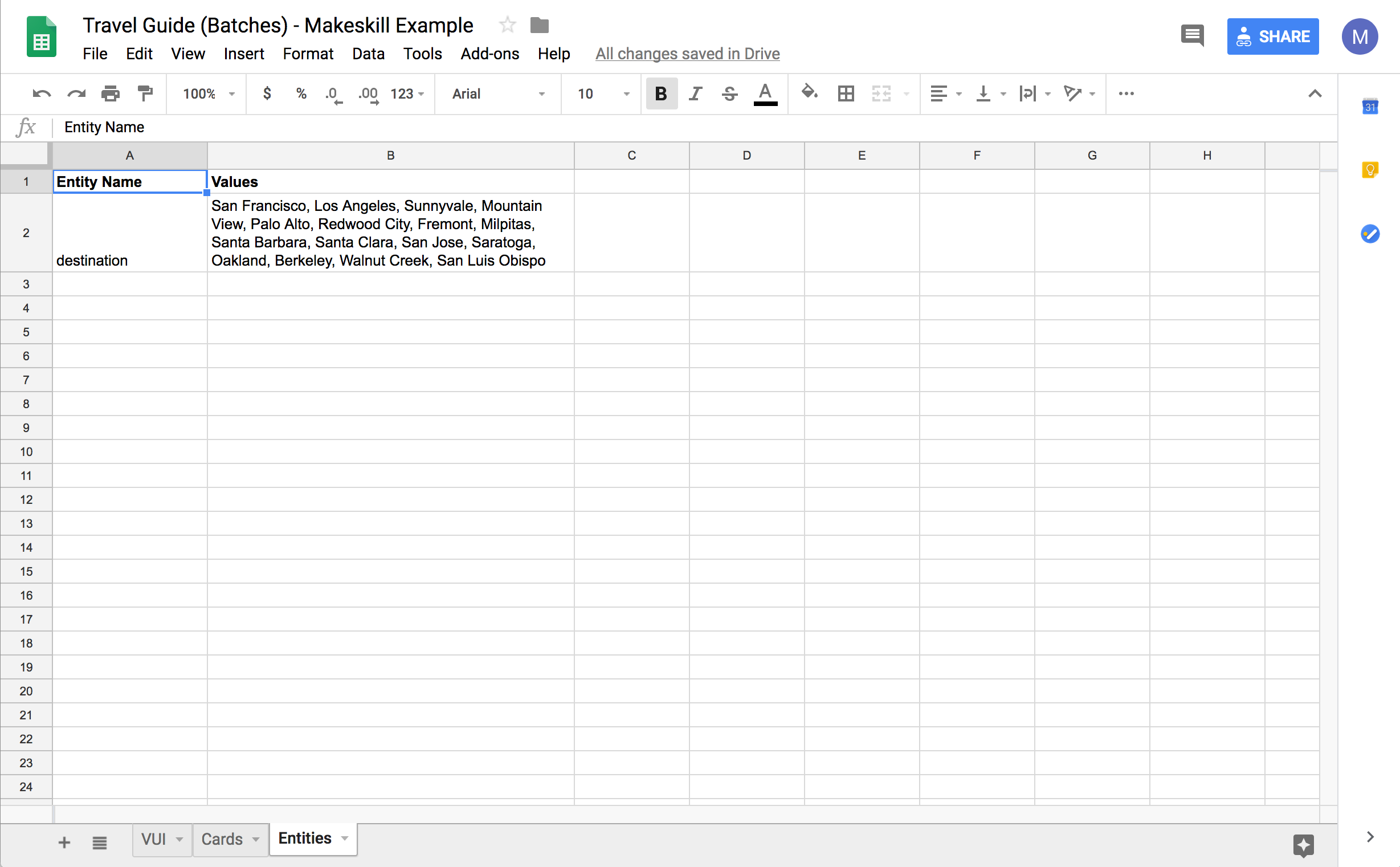Switch to the VUI tab
Screen dimensions: 1400x867
154,840
